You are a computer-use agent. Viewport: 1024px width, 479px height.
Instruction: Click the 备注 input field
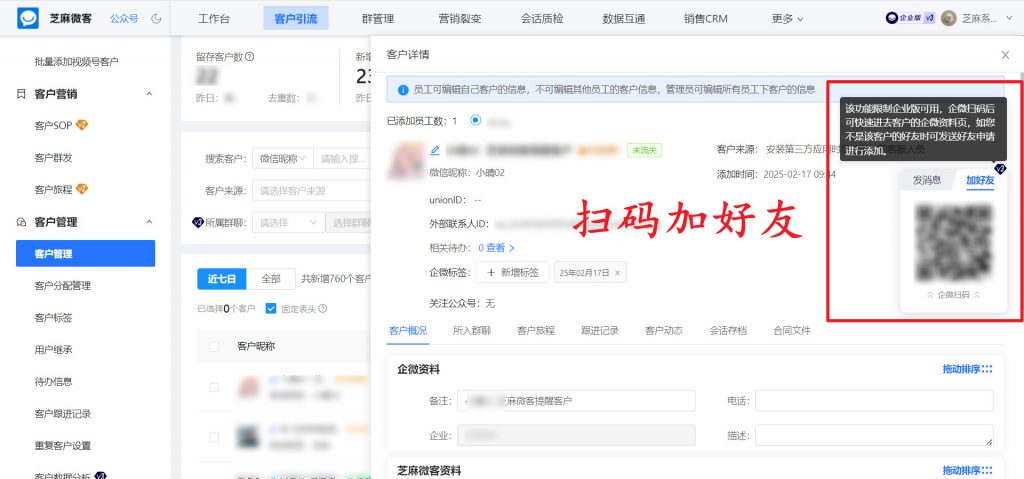pyautogui.click(x=576, y=401)
